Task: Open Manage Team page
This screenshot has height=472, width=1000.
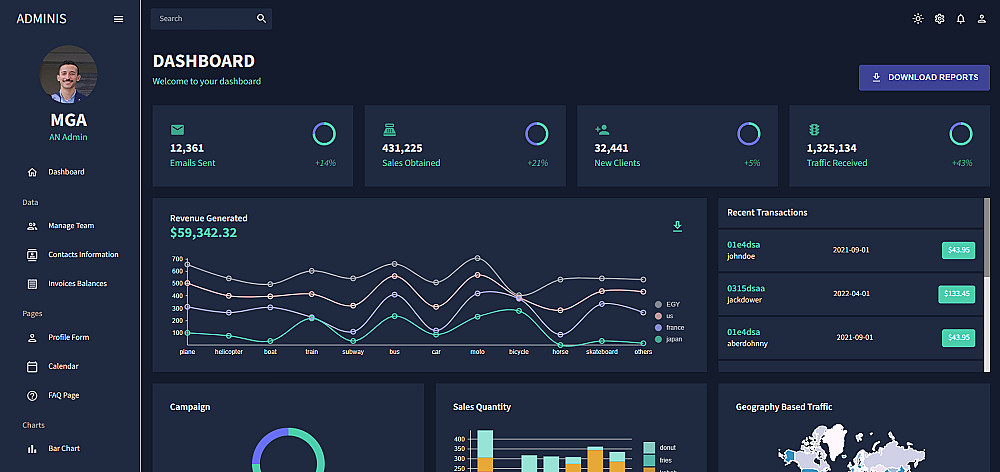Action: [69, 226]
